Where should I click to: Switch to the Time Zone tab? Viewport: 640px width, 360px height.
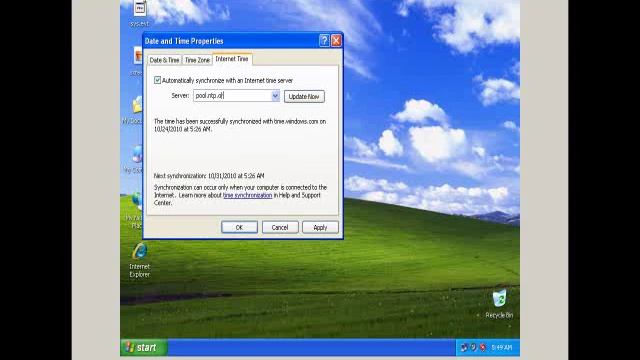197,60
